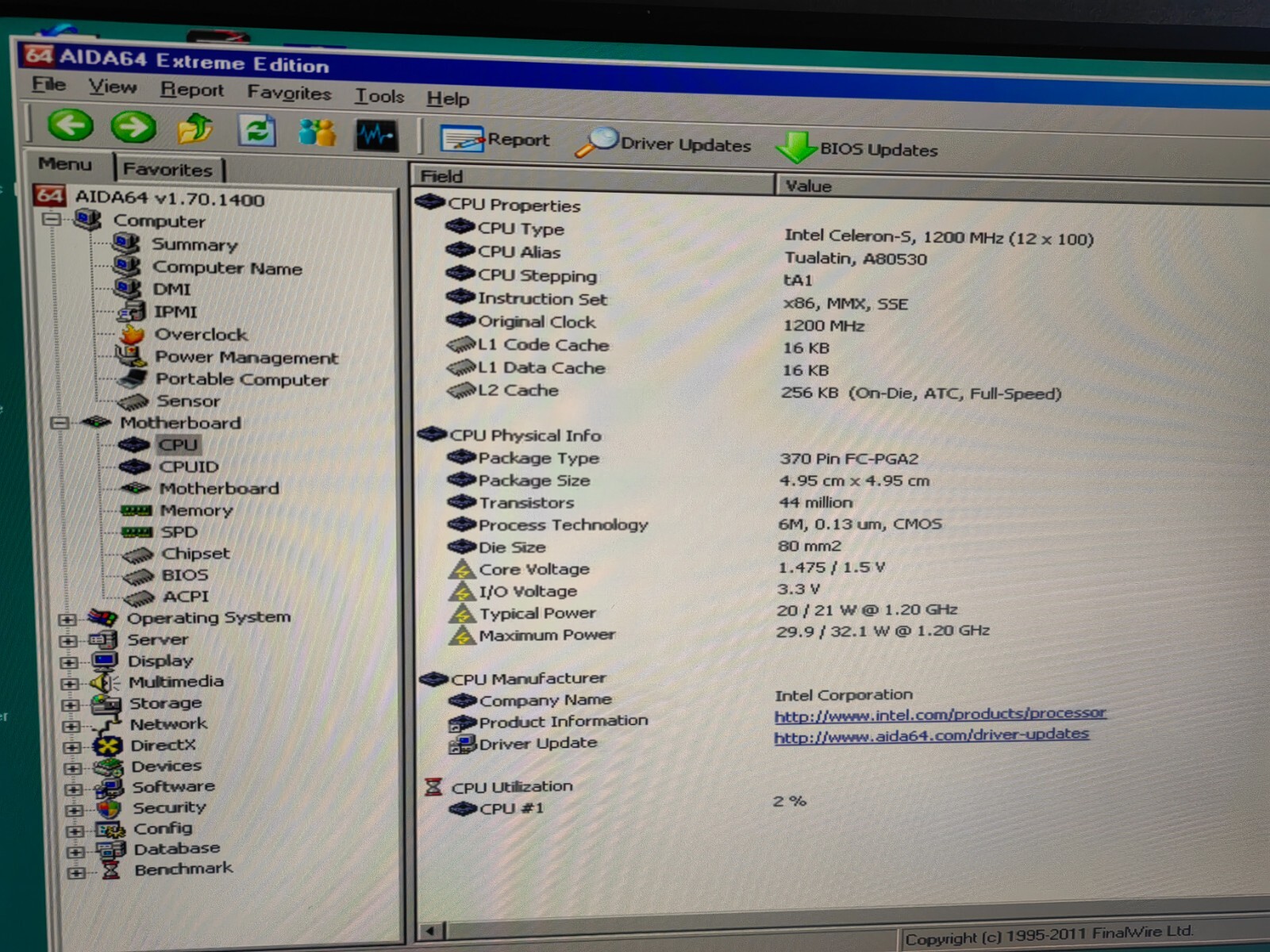Expand the Software tree node
This screenshot has height=952, width=1270.
tap(74, 789)
